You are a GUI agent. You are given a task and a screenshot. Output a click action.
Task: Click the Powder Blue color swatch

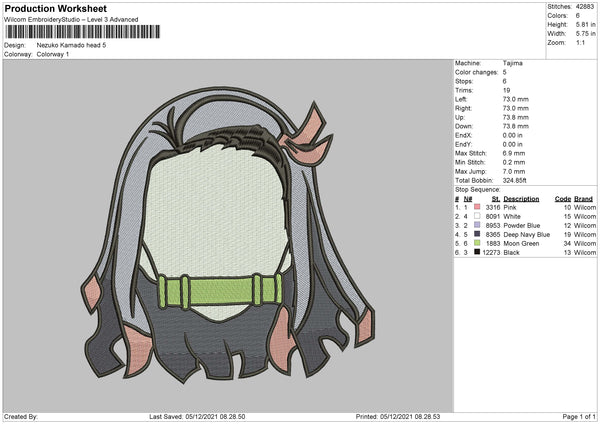pyautogui.click(x=477, y=225)
